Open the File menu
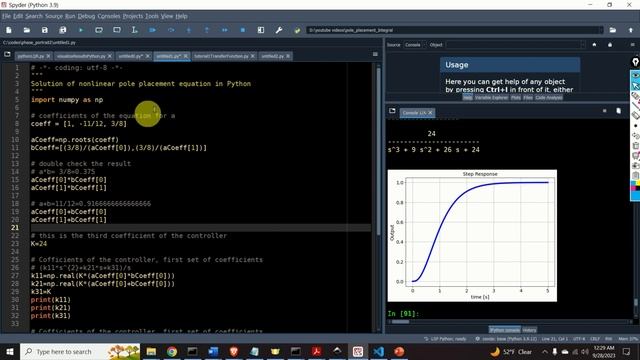 6,16
